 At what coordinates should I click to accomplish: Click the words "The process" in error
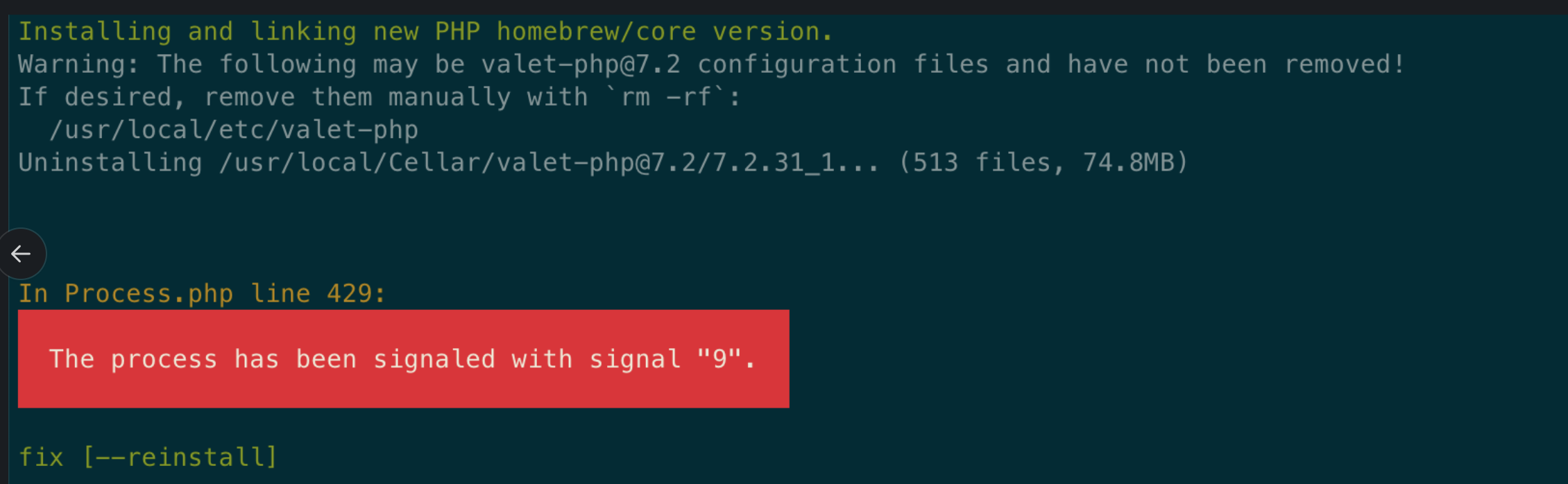pyautogui.click(x=133, y=358)
